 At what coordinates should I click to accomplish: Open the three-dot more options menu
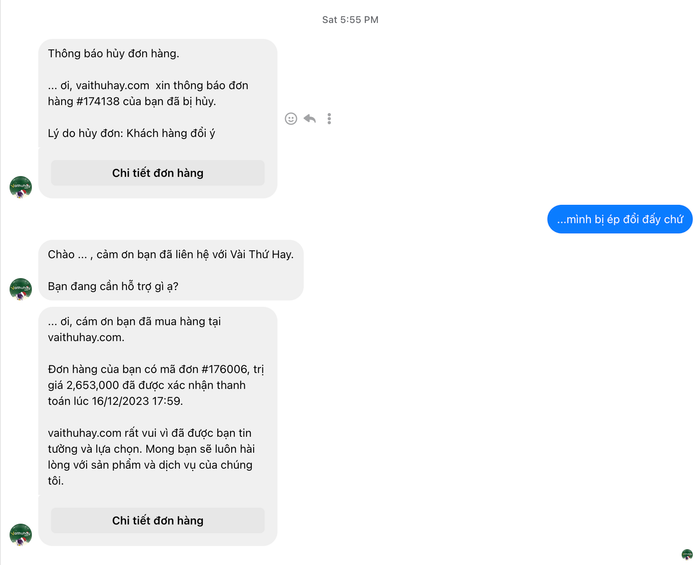coord(329,119)
